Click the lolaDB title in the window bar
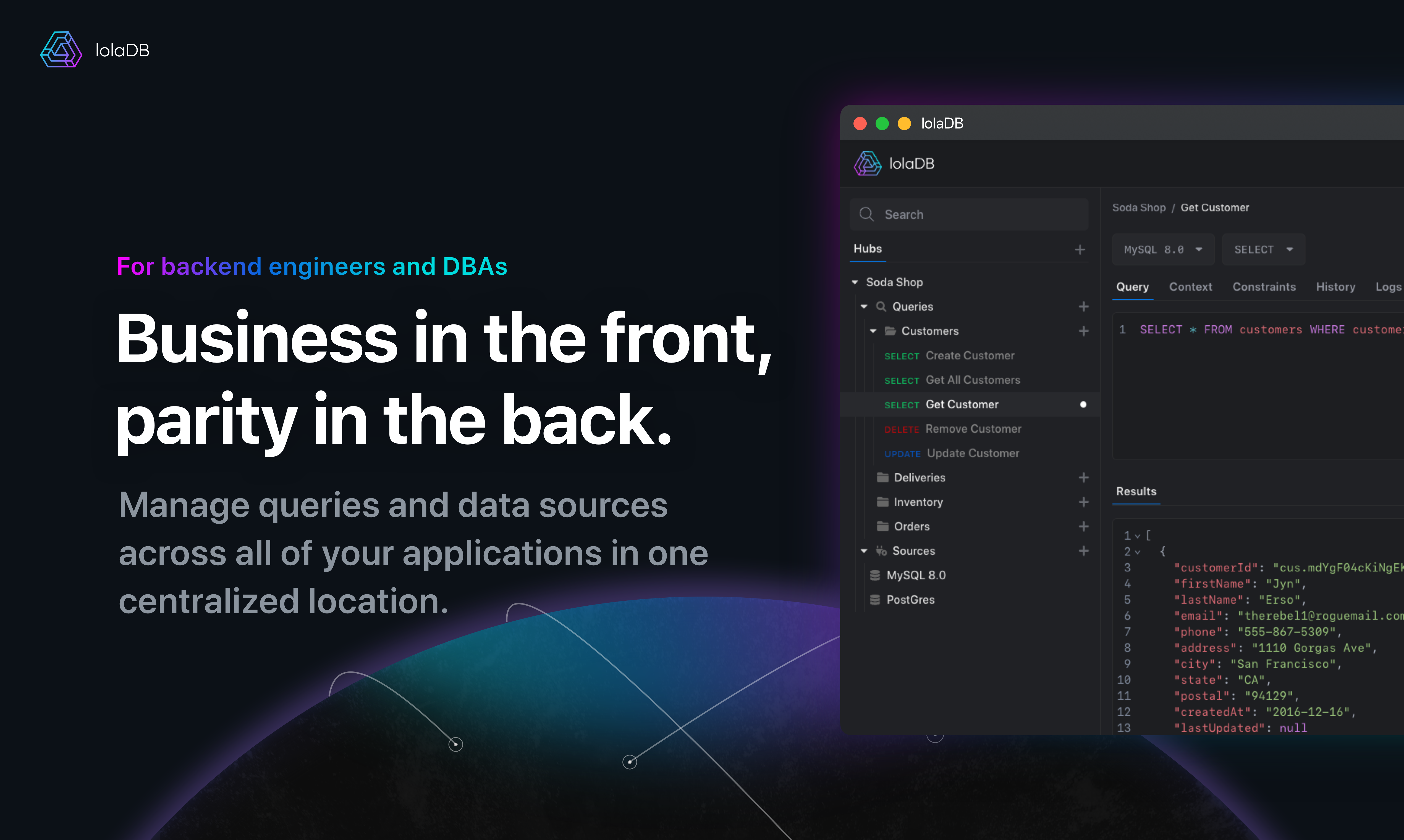 [942, 124]
